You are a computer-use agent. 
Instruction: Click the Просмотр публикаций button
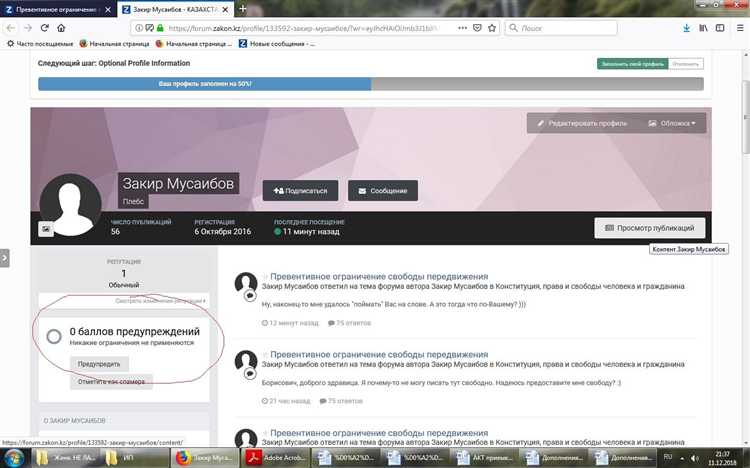point(651,227)
